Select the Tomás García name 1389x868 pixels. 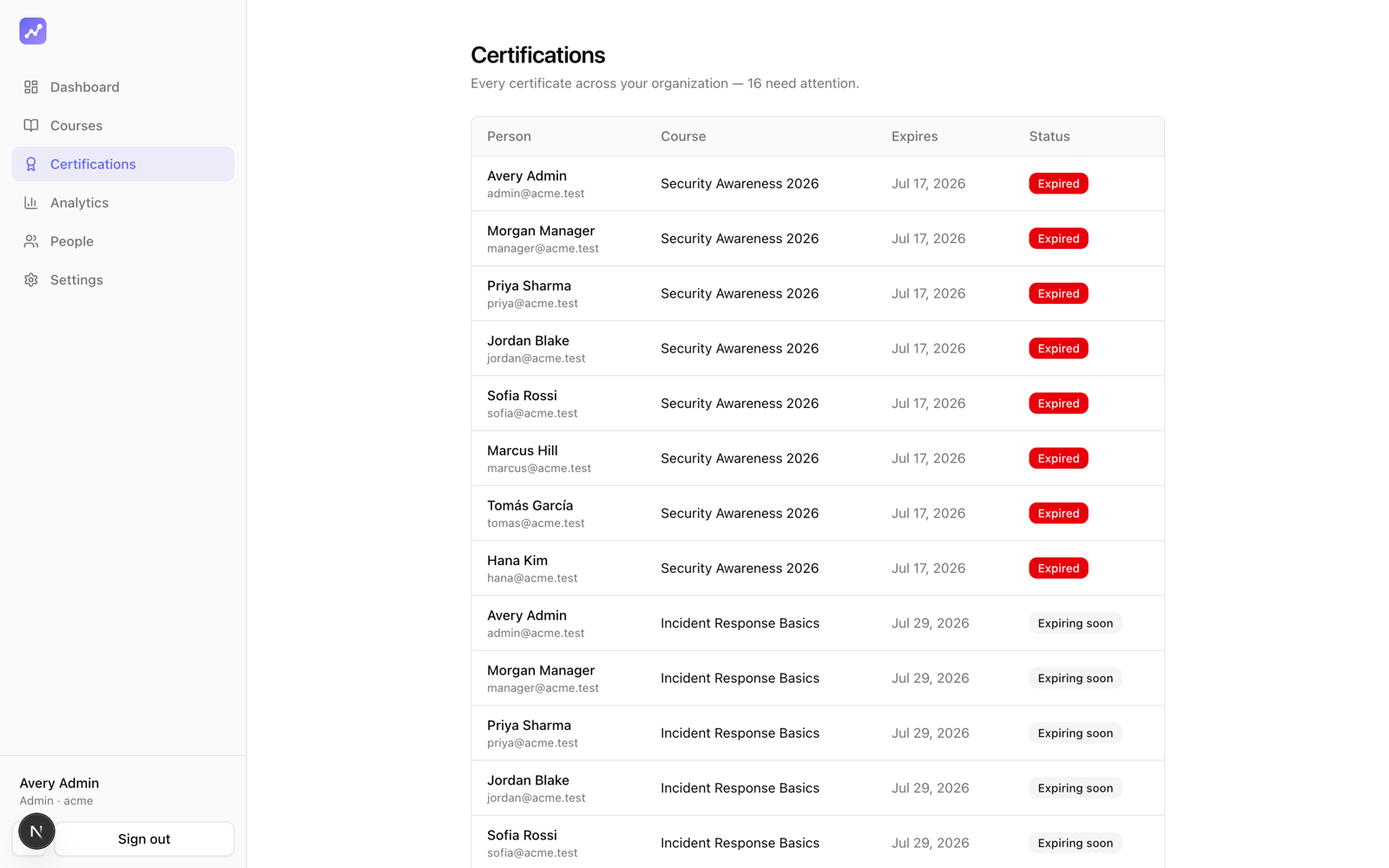coord(530,505)
